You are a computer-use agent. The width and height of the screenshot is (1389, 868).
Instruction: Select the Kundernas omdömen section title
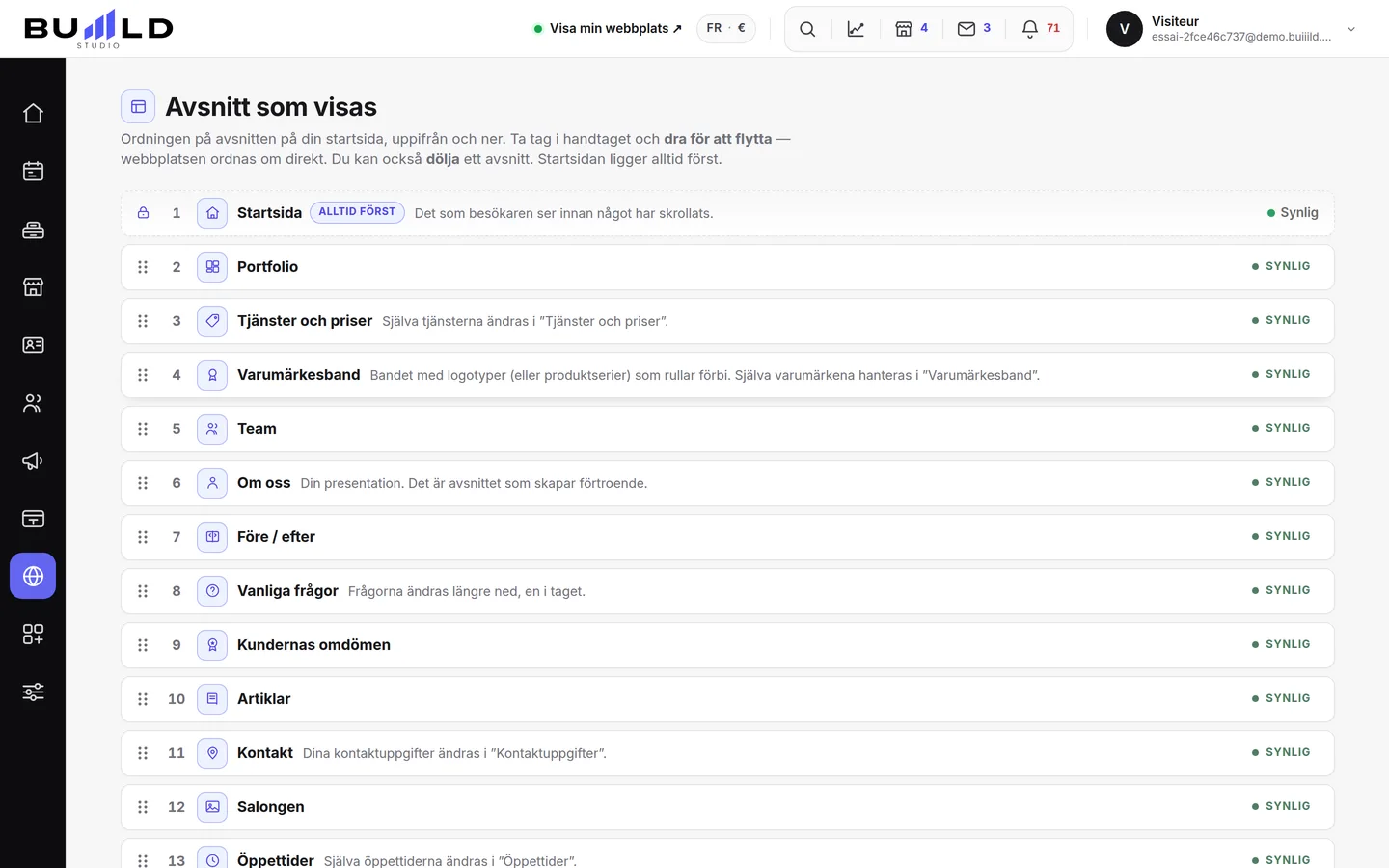point(313,645)
